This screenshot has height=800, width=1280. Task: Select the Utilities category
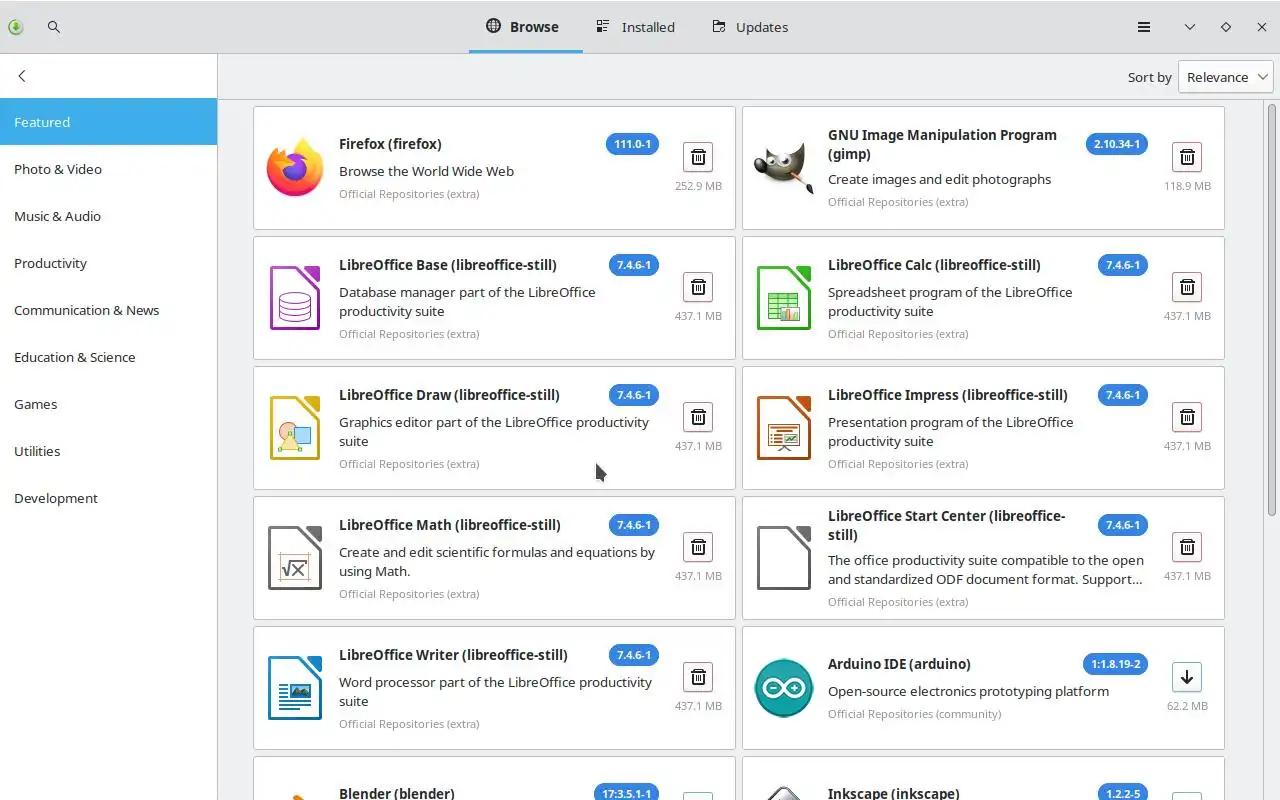click(108, 451)
